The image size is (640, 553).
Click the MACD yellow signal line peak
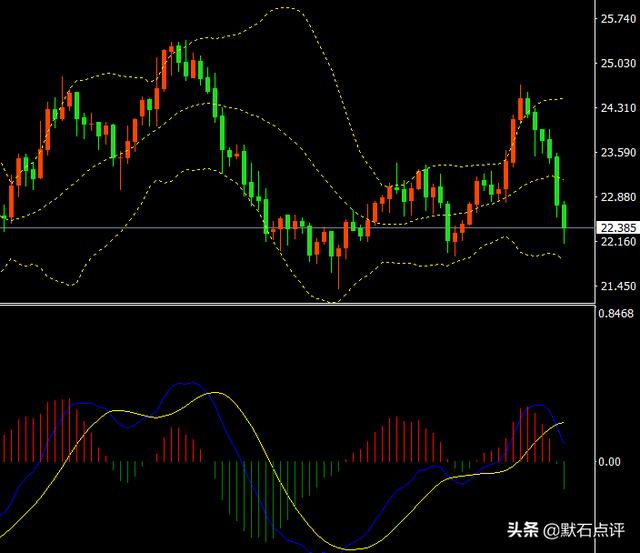tap(212, 394)
